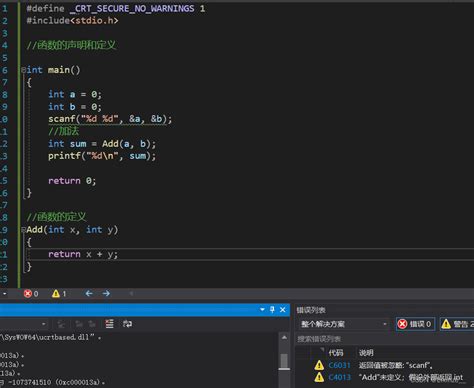Open the output window options menu arrow
Screen dimensions: 474x388
[262, 310]
